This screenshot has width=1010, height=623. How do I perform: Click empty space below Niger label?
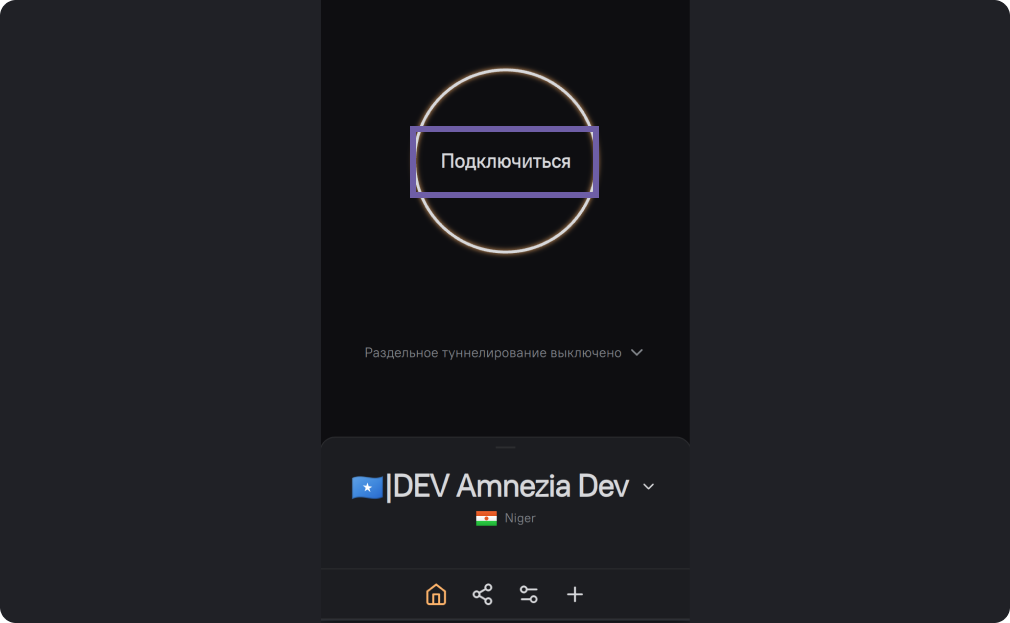tap(505, 547)
